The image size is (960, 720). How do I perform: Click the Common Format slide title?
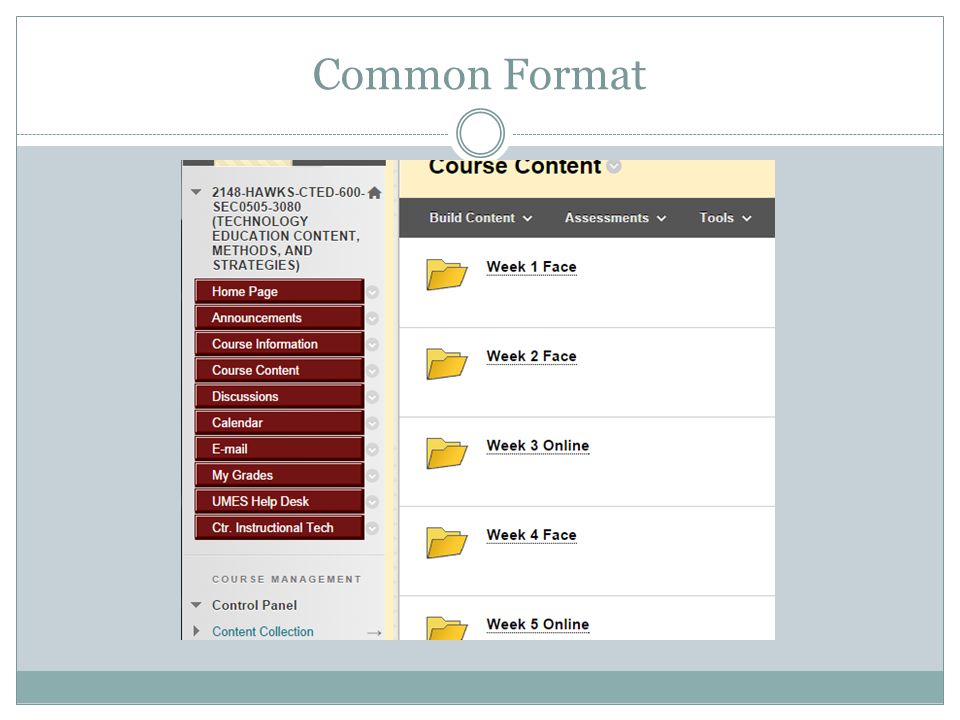click(x=479, y=75)
